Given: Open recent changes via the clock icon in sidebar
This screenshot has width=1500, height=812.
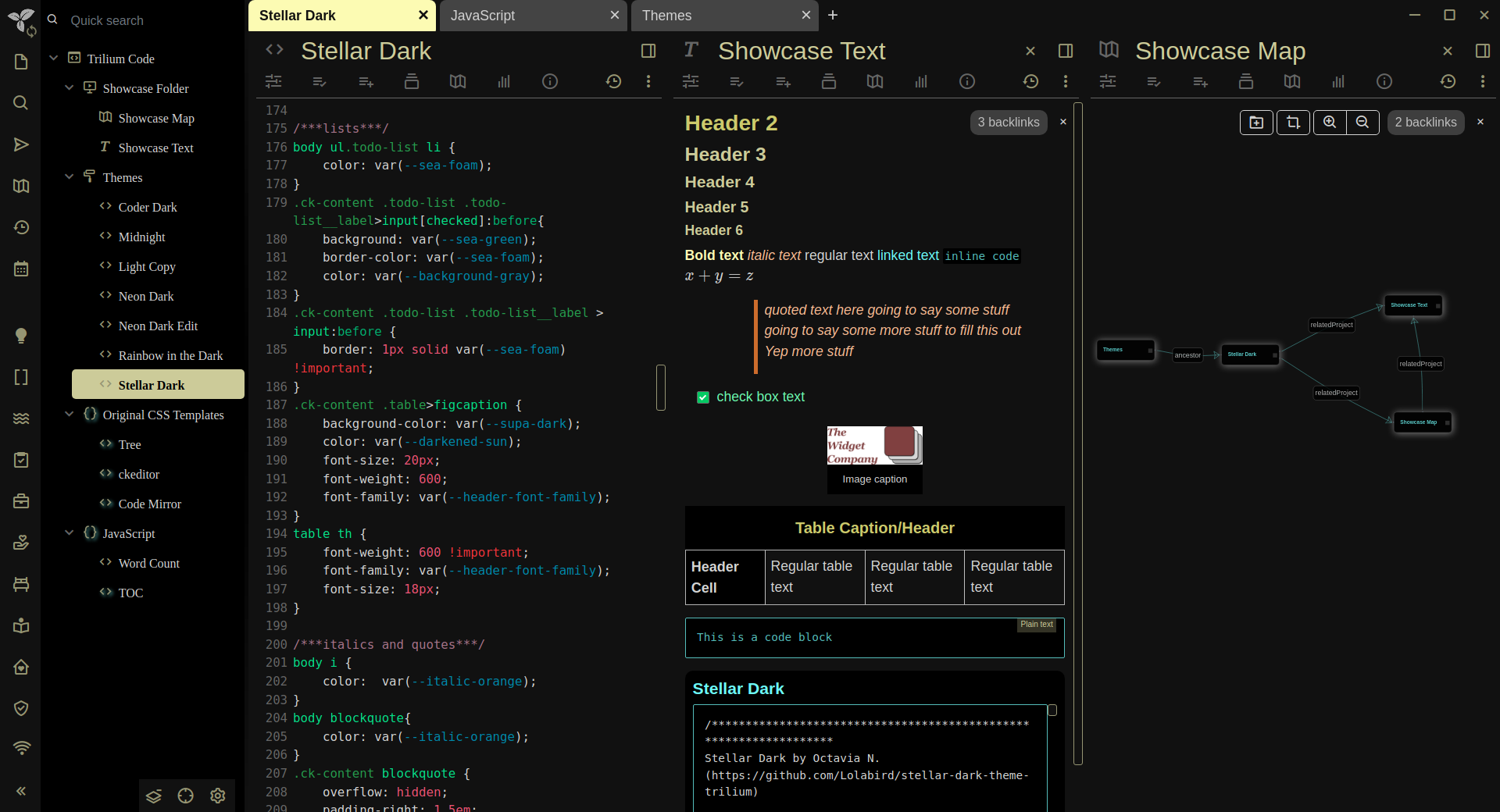Looking at the screenshot, I should point(21,227).
